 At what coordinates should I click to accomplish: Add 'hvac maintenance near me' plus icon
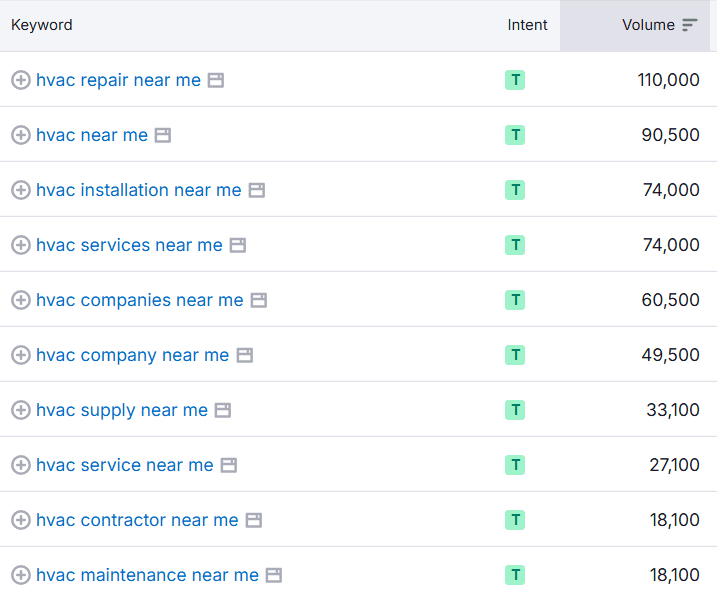point(21,575)
